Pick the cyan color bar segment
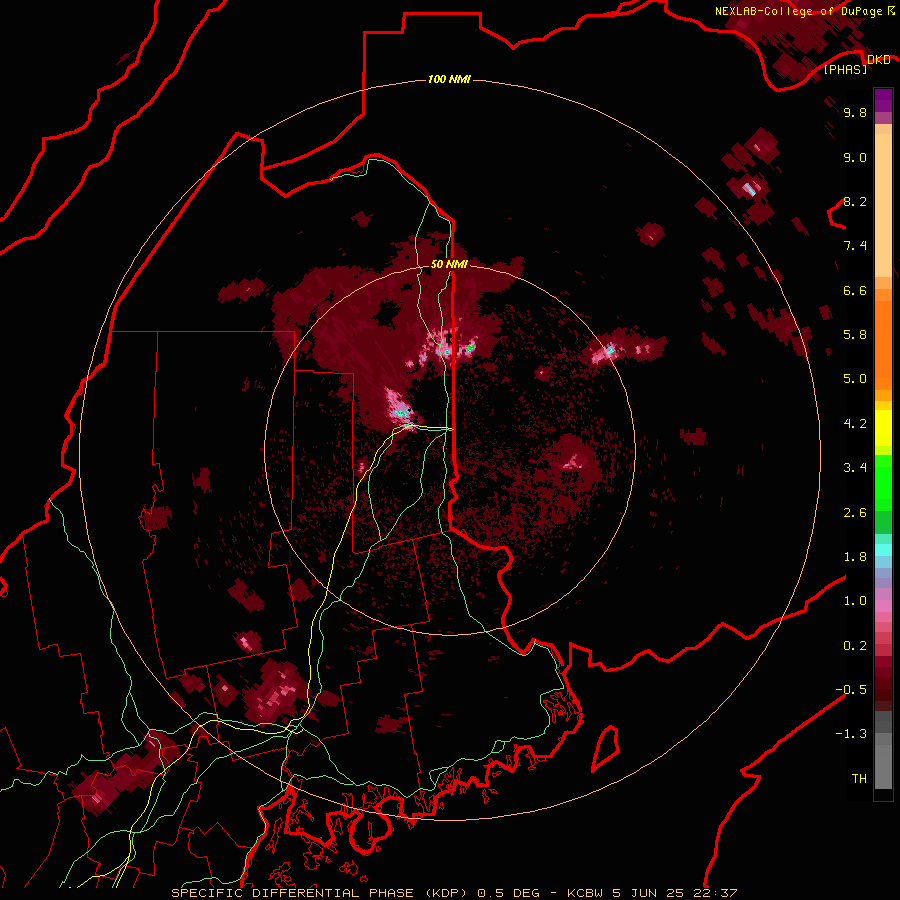Screen dimensions: 900x900 click(x=883, y=550)
